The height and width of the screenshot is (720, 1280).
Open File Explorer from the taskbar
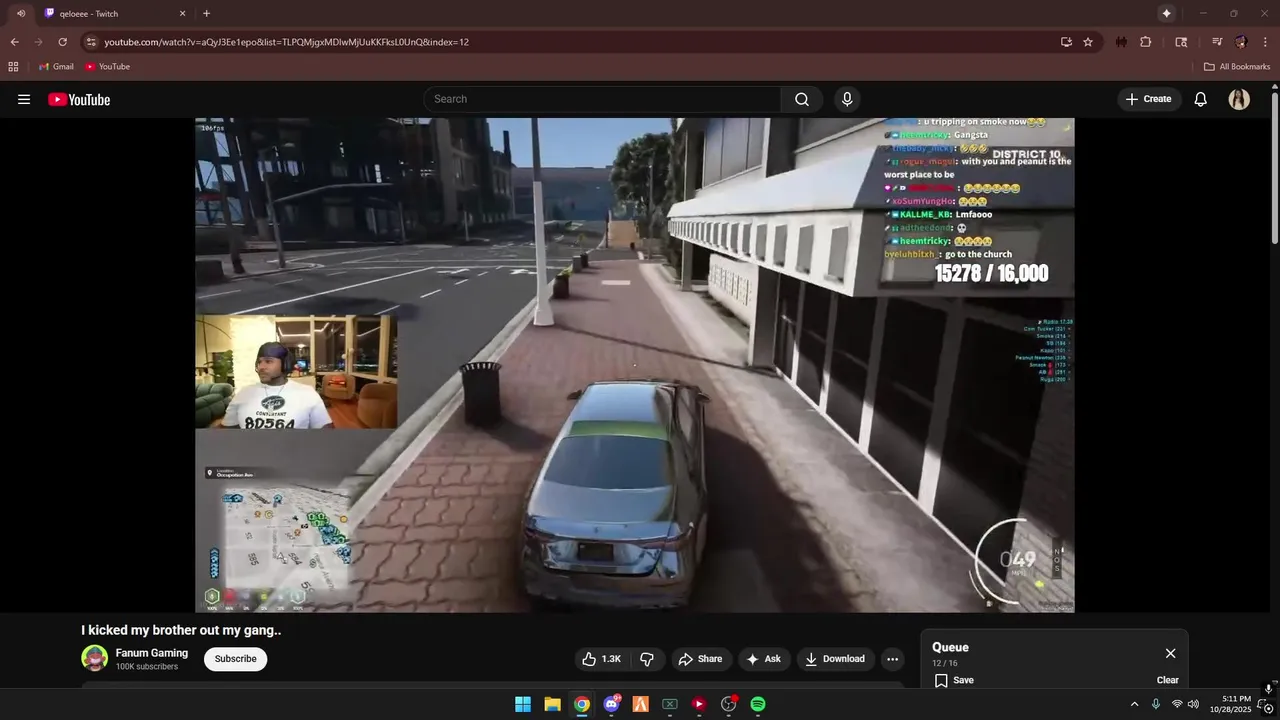click(552, 704)
